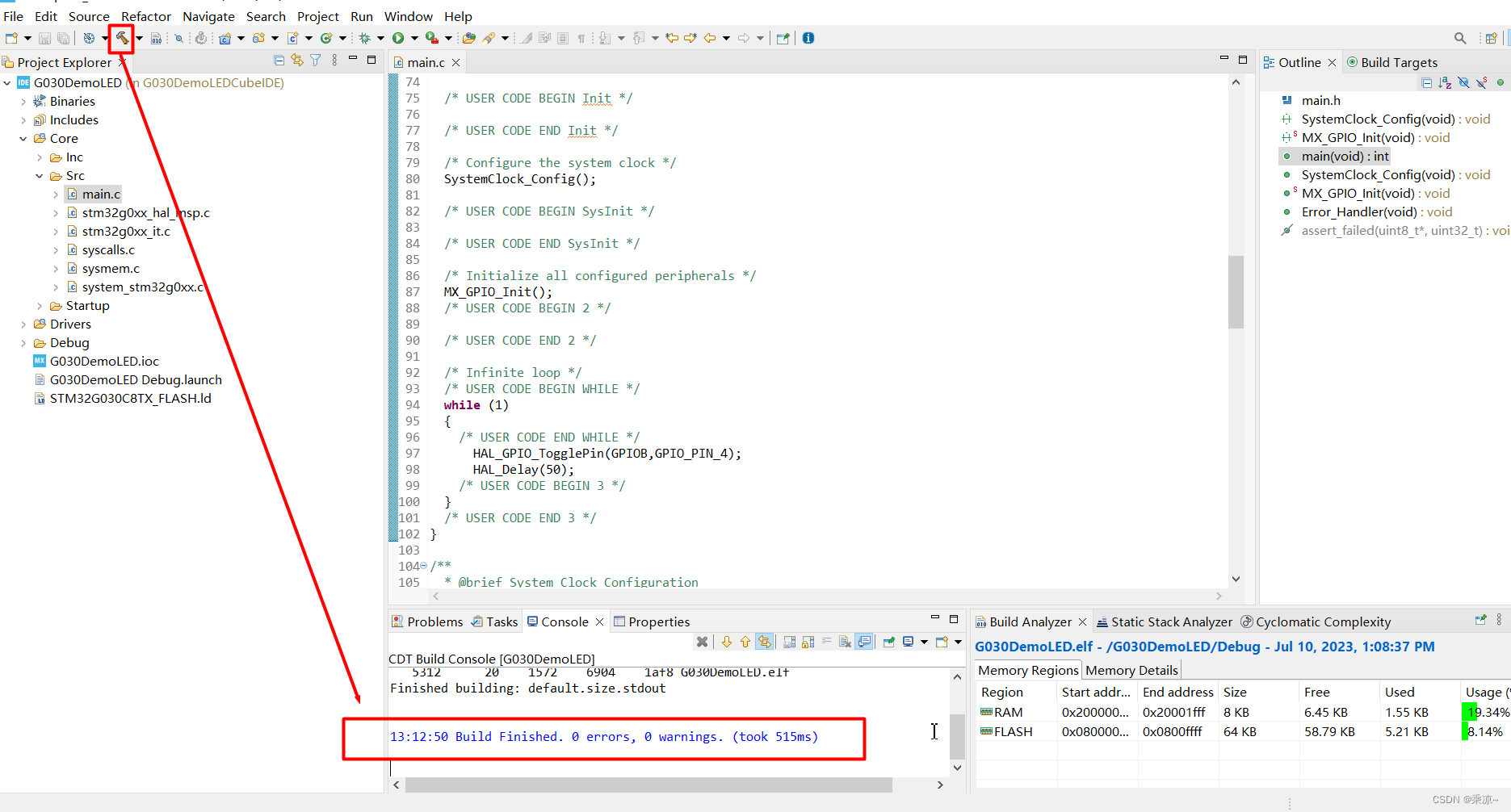Open the Refactor menu
1511x812 pixels.
146,16
